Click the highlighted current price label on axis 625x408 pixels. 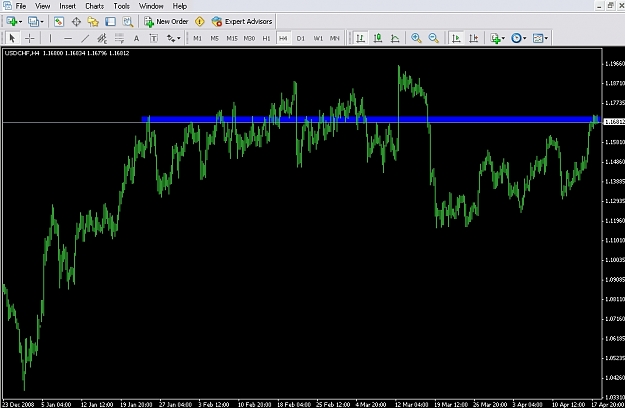click(x=614, y=122)
